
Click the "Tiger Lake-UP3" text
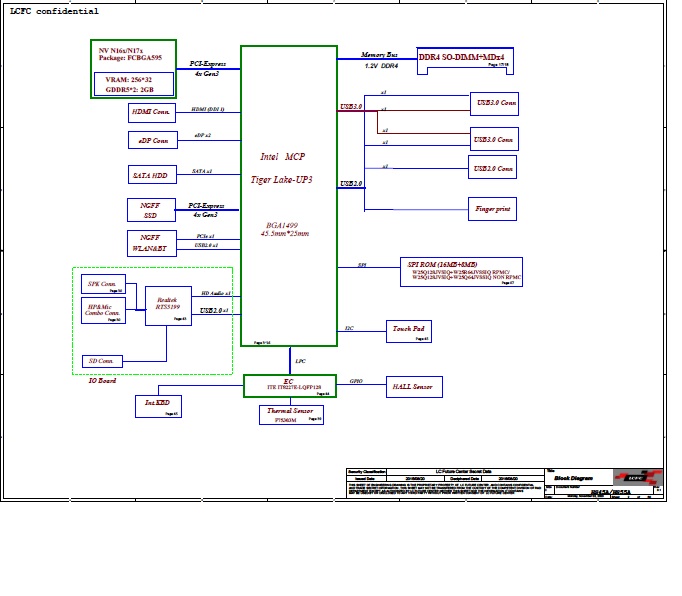point(281,180)
